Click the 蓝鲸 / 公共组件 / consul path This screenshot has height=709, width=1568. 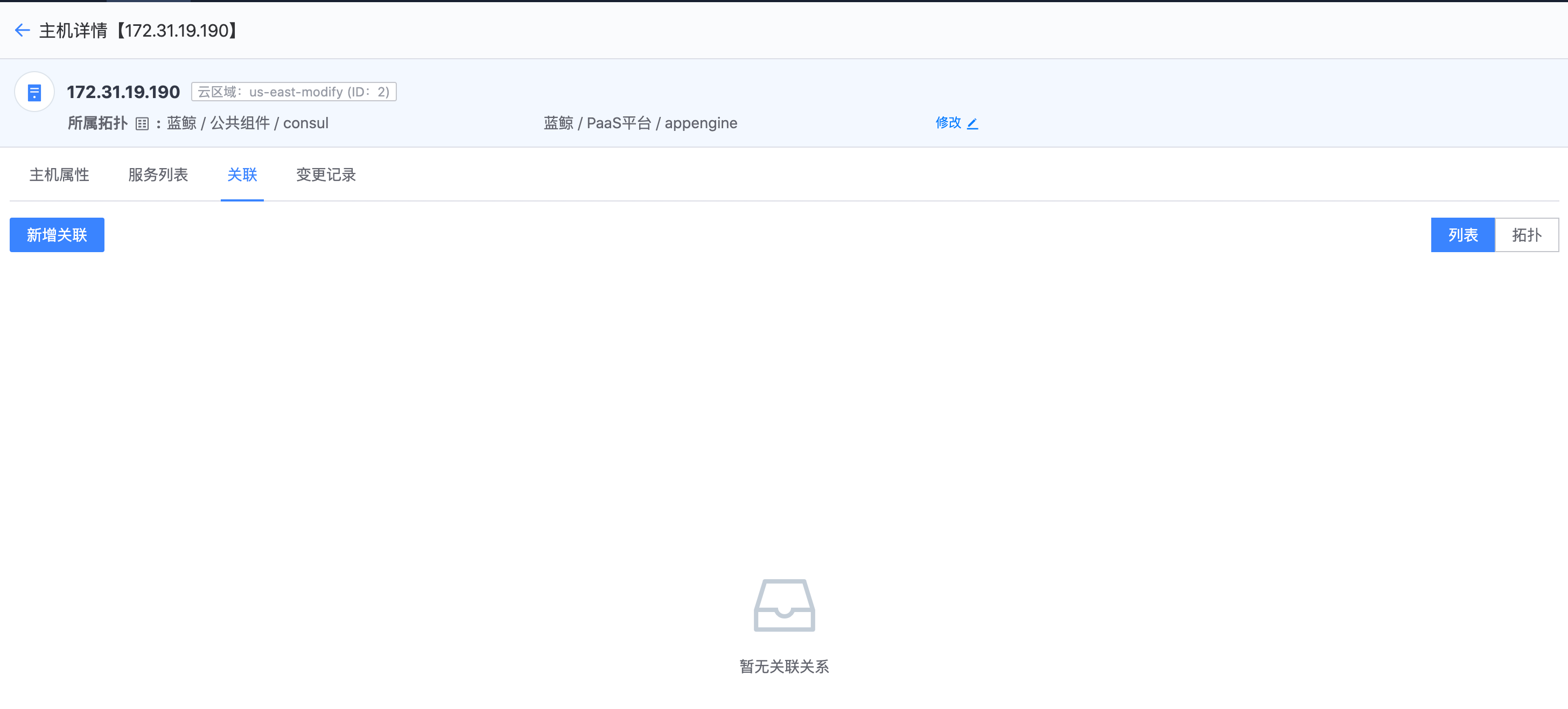pyautogui.click(x=248, y=124)
